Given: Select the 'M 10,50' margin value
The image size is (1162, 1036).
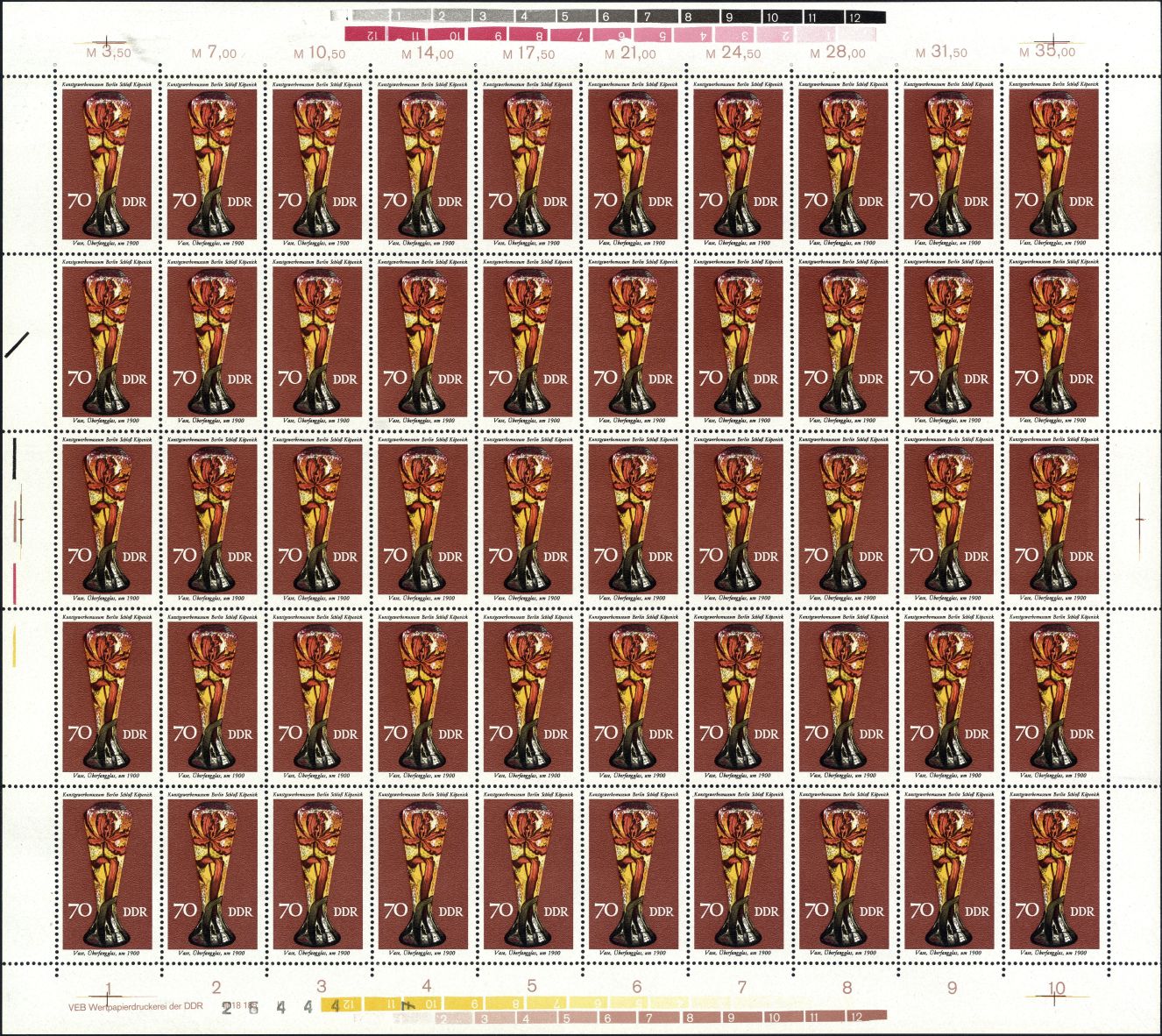Looking at the screenshot, I should click(319, 53).
